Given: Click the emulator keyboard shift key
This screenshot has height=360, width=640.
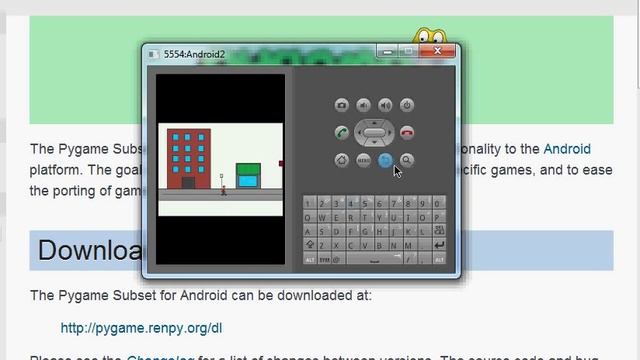Looking at the screenshot, I should [x=309, y=245].
